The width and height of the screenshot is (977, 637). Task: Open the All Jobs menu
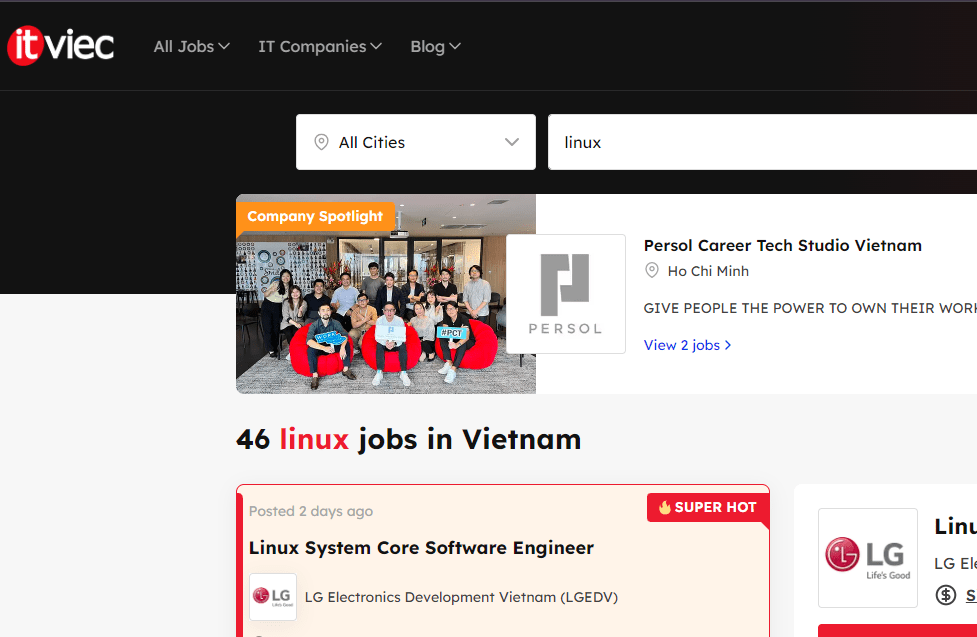191,46
